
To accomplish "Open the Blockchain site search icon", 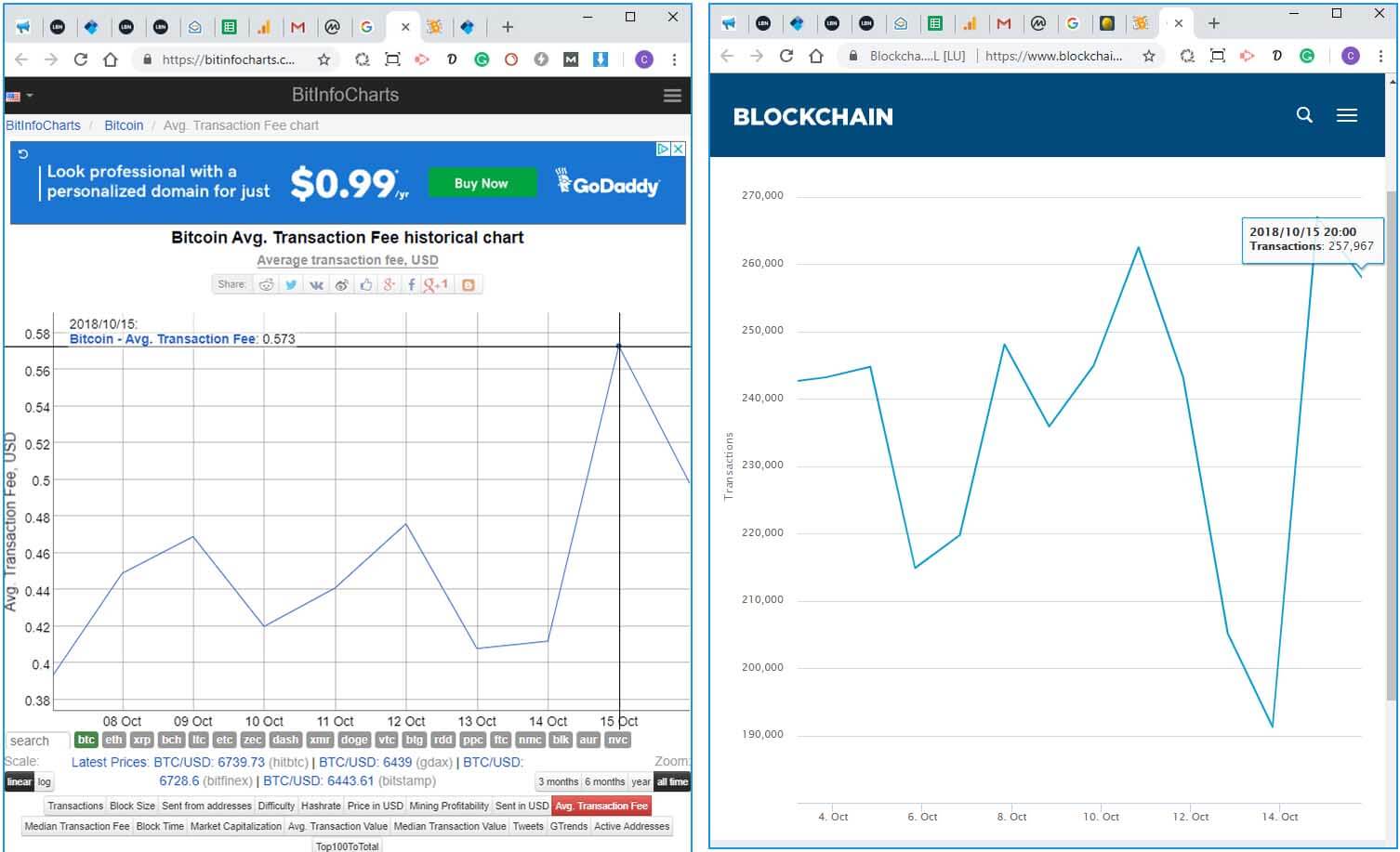I will point(1304,115).
